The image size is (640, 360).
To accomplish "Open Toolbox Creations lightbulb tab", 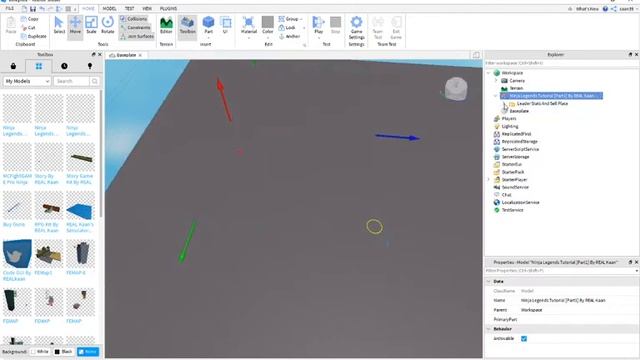I will click(x=90, y=66).
